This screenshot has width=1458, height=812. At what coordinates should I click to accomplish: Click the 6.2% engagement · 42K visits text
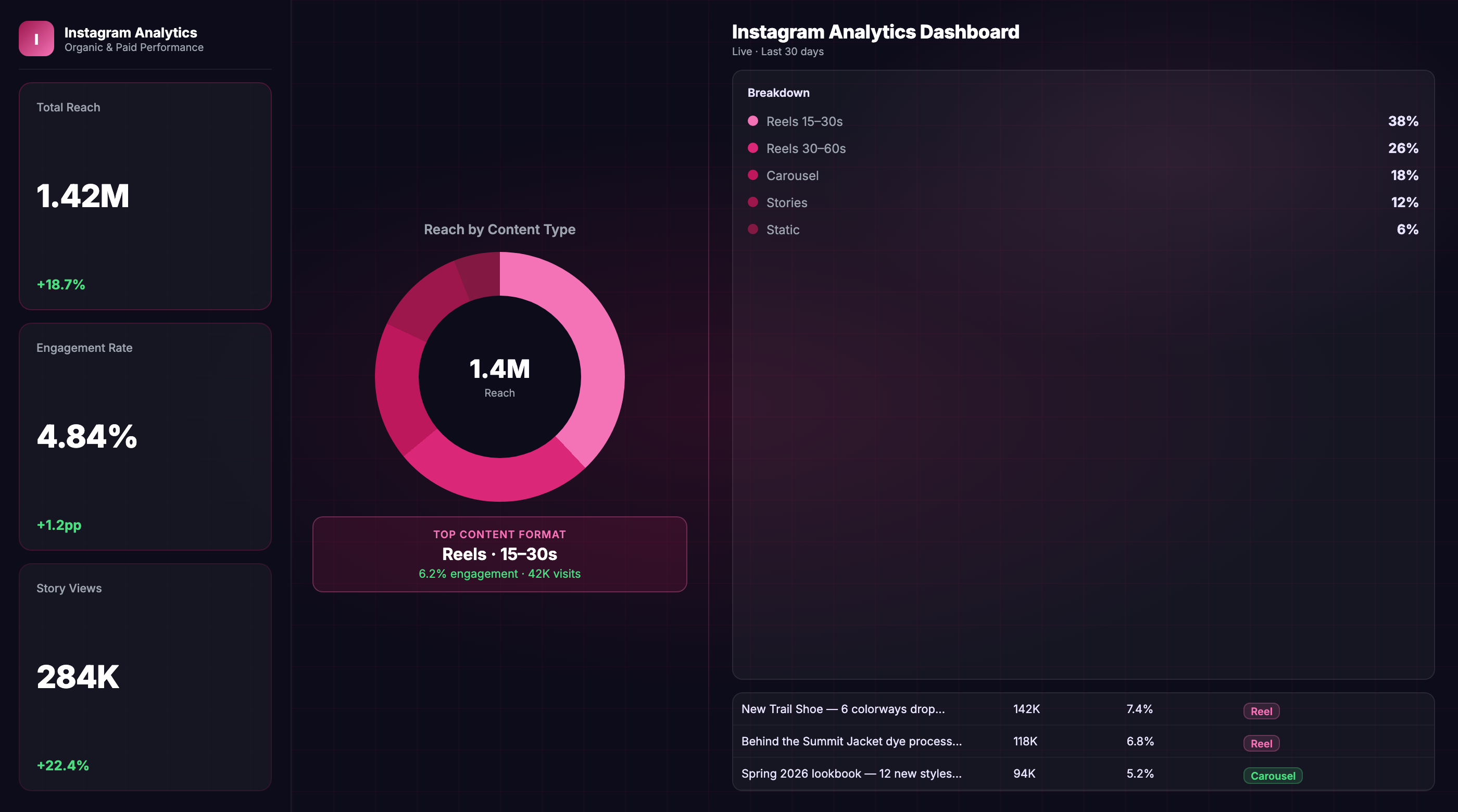(x=500, y=574)
